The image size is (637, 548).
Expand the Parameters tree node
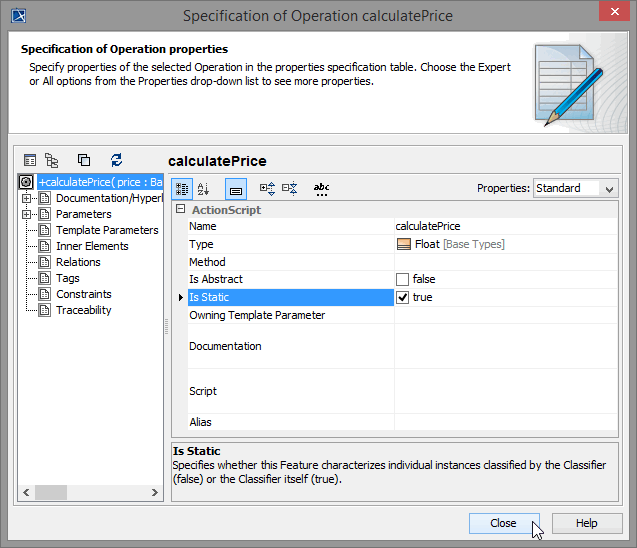click(27, 214)
